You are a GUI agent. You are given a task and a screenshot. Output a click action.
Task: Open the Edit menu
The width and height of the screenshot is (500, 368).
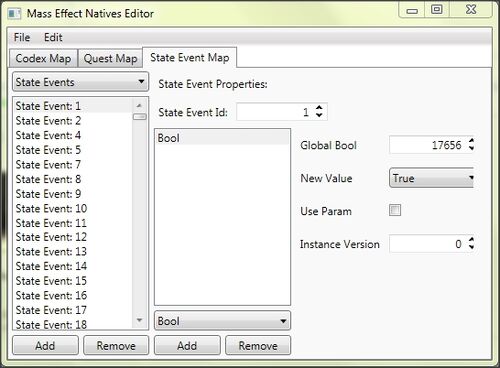point(53,37)
